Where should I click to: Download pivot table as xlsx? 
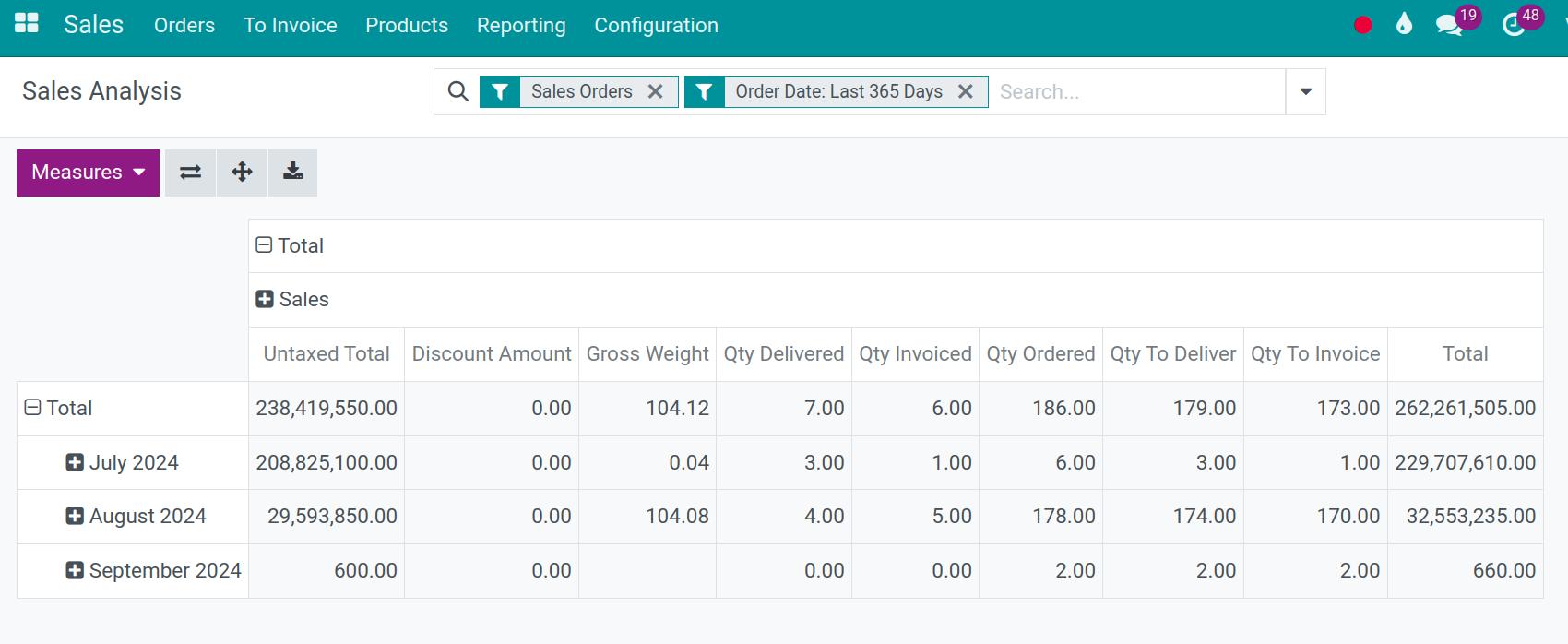tap(292, 173)
